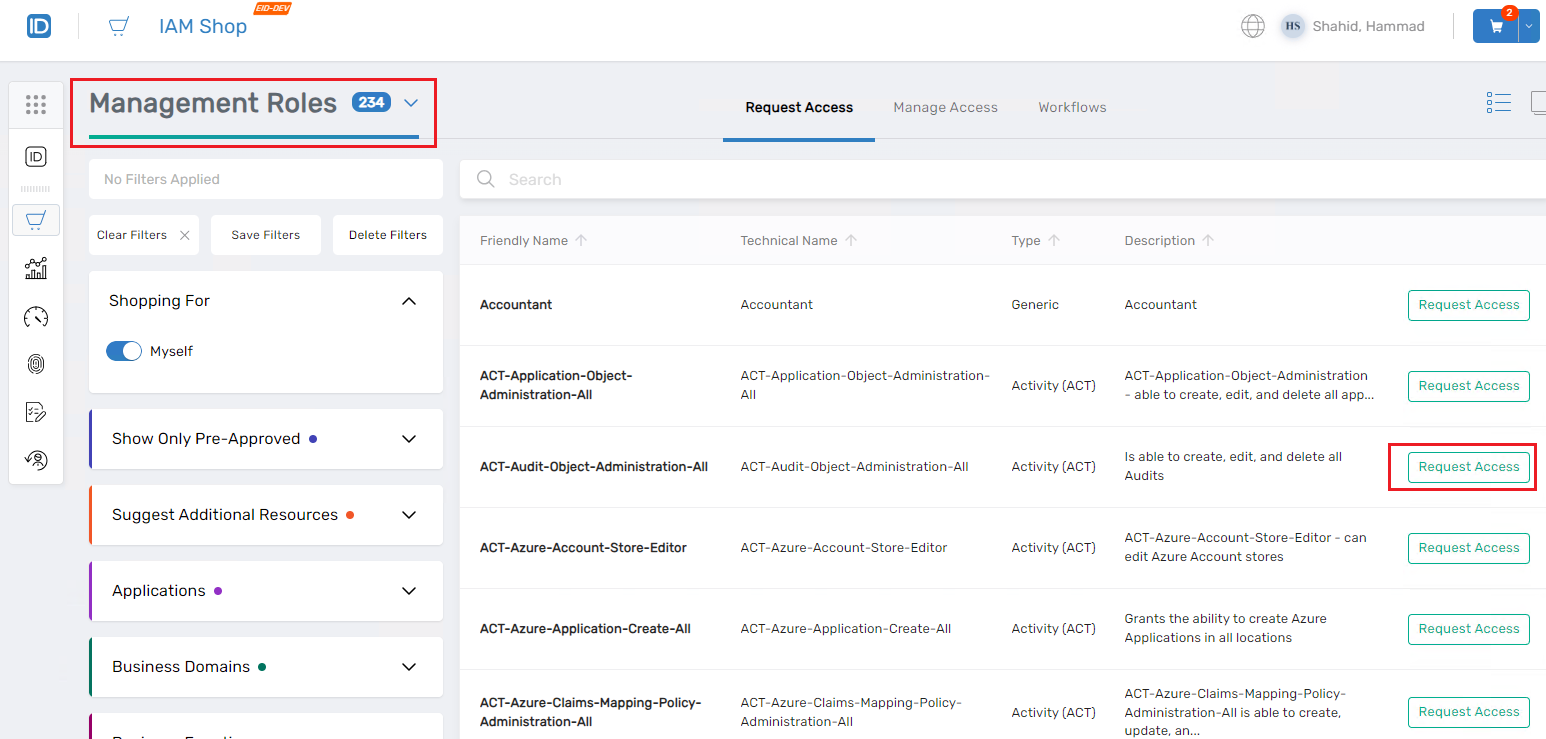The image size is (1546, 739).
Task: Click the IAM Shop cart icon in header
Action: pos(119,26)
